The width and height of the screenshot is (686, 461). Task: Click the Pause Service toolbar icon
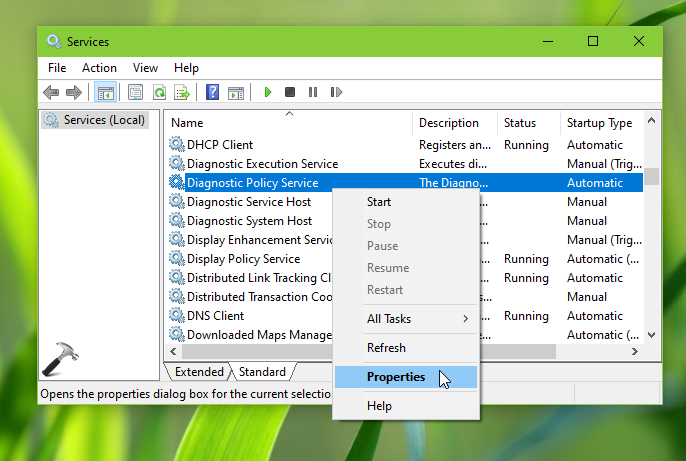click(x=312, y=92)
